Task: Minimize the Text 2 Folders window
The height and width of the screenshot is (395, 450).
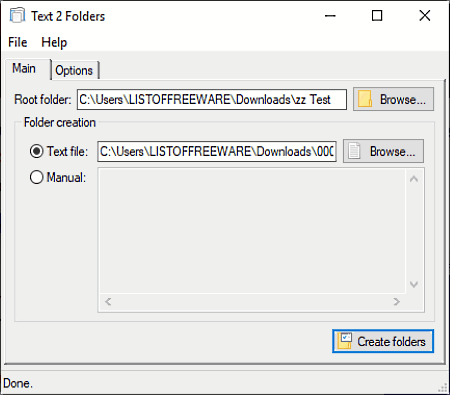Action: point(330,16)
